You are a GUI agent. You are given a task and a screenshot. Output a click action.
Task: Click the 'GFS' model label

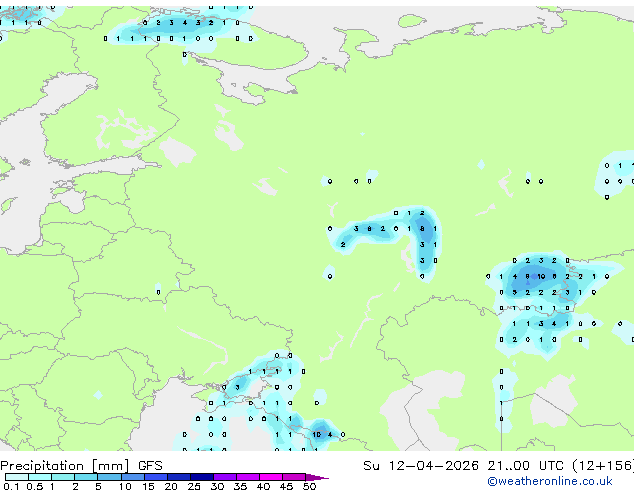coord(150,466)
